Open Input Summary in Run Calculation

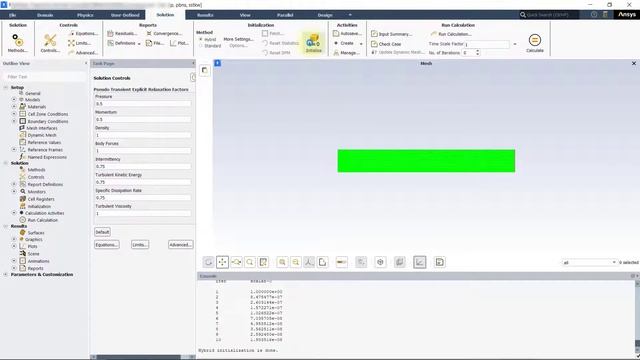click(x=391, y=34)
